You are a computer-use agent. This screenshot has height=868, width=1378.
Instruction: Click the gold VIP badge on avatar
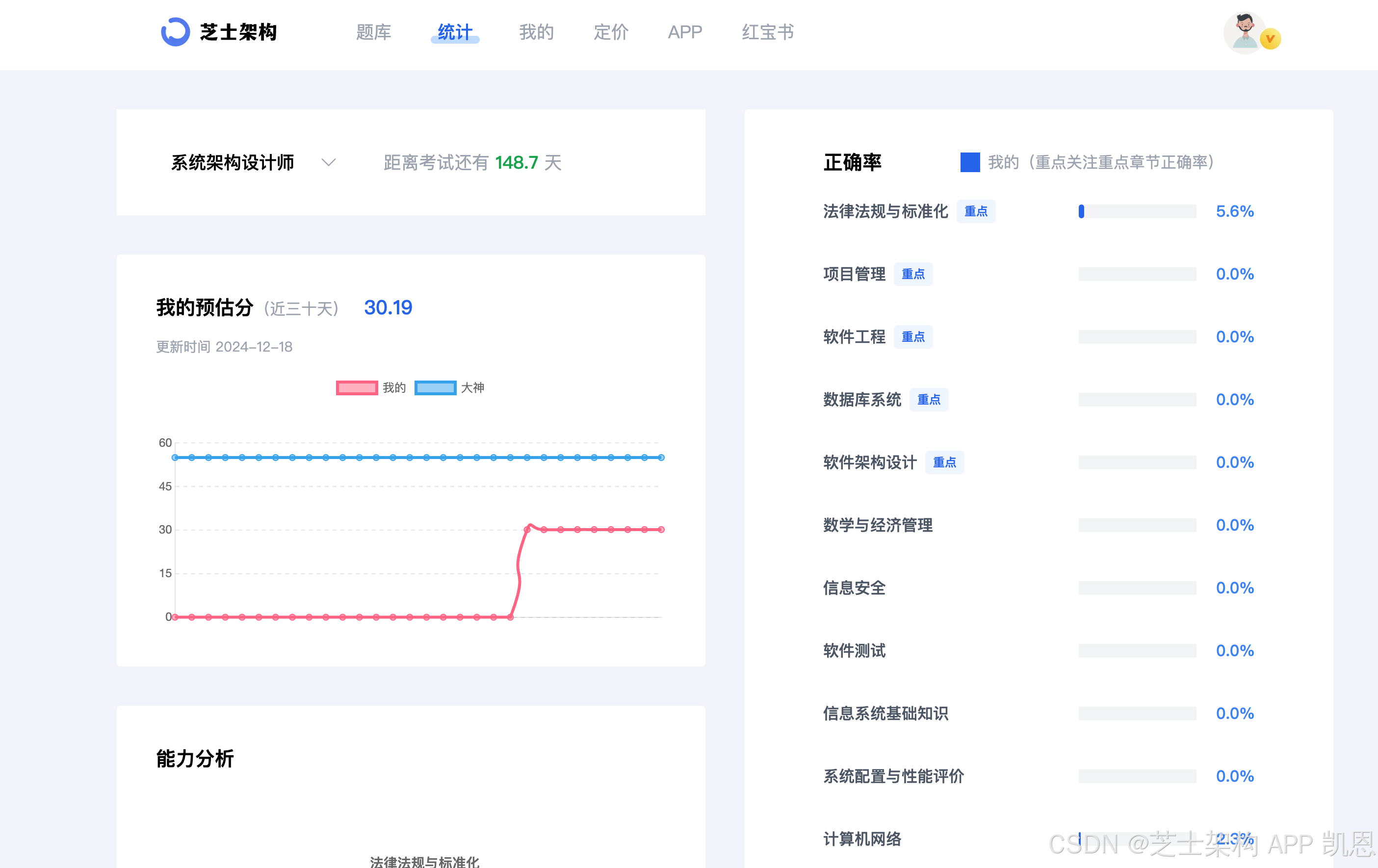click(x=1271, y=39)
